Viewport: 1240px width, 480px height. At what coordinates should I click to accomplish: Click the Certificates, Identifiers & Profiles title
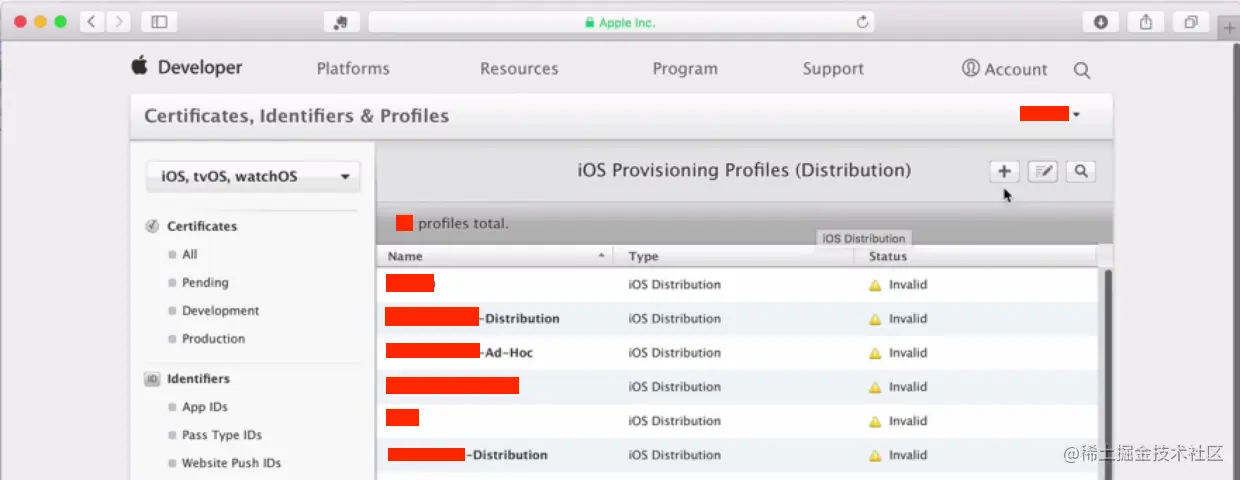coord(296,116)
